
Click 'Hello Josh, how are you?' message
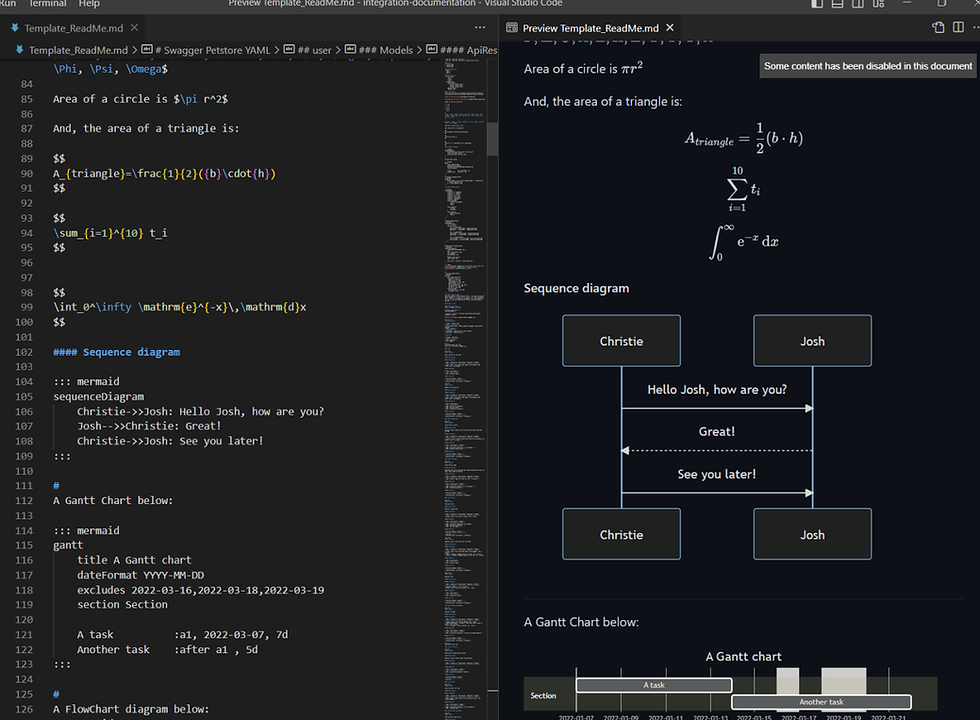point(717,390)
